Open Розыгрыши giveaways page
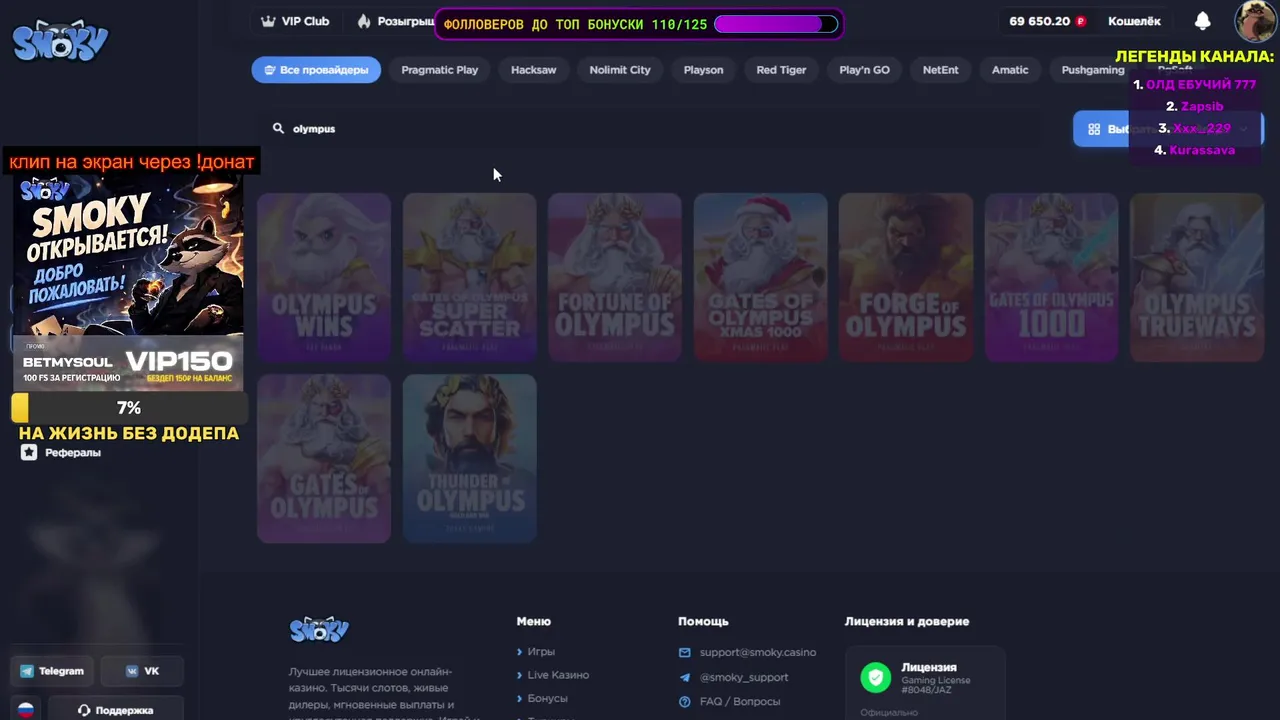 point(396,21)
